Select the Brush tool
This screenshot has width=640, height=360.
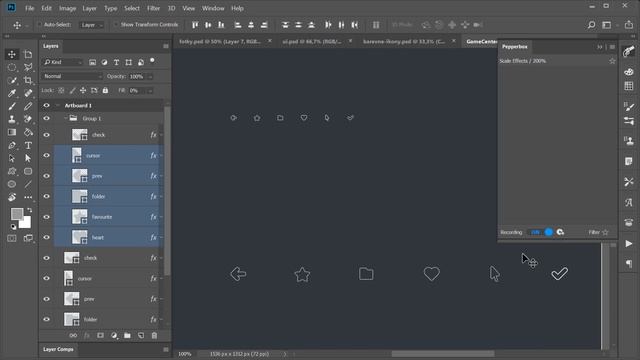[x=12, y=107]
